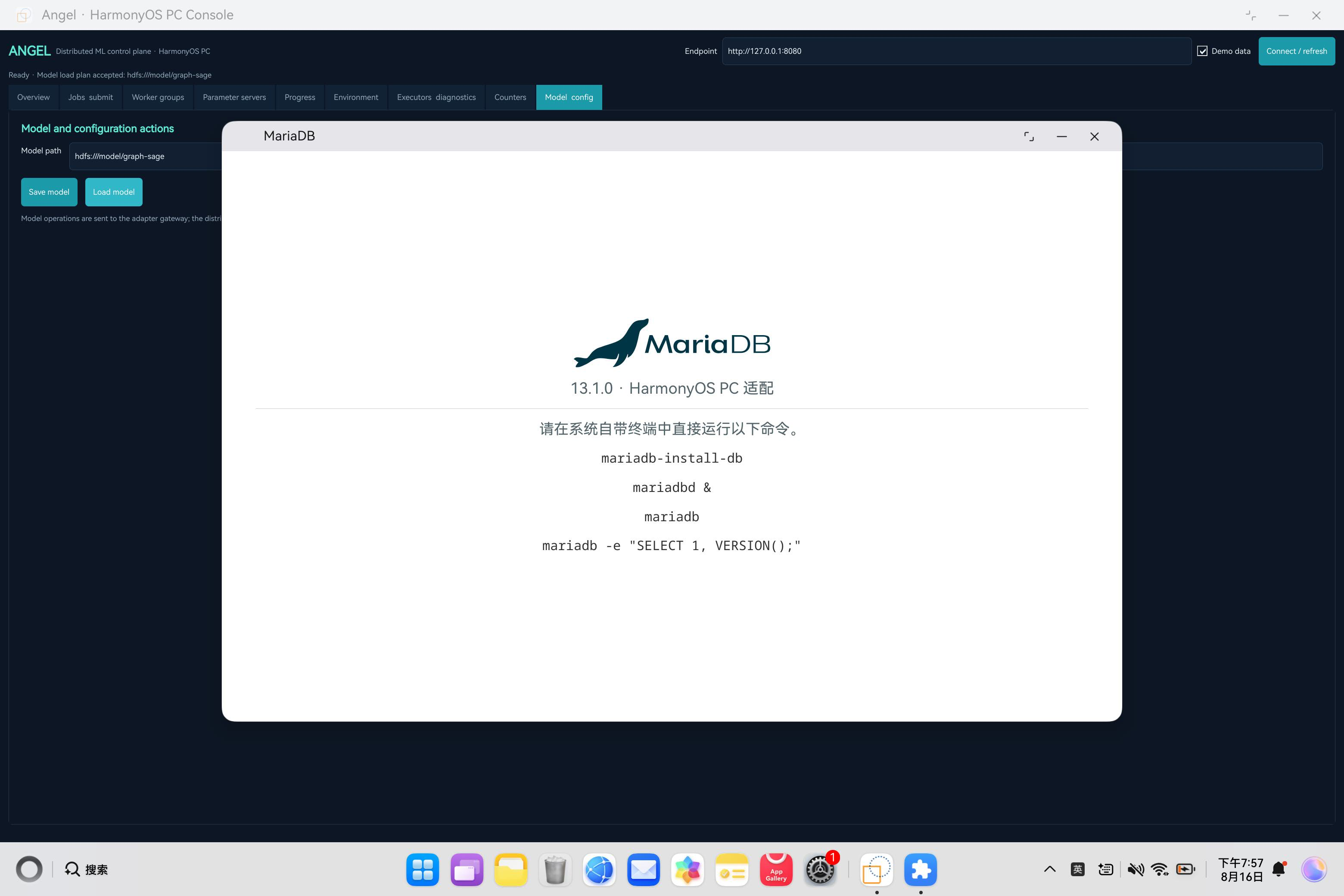Open the assistant orb in taskbar corner

[x=1314, y=869]
